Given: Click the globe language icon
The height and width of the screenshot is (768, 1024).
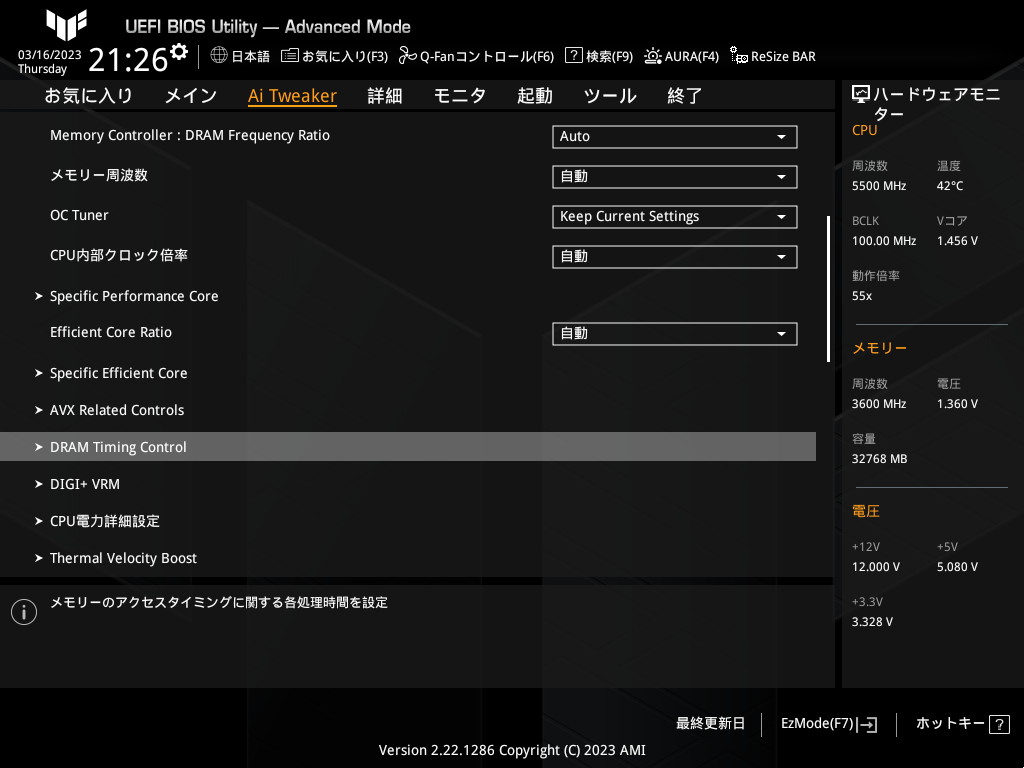Looking at the screenshot, I should (x=219, y=56).
